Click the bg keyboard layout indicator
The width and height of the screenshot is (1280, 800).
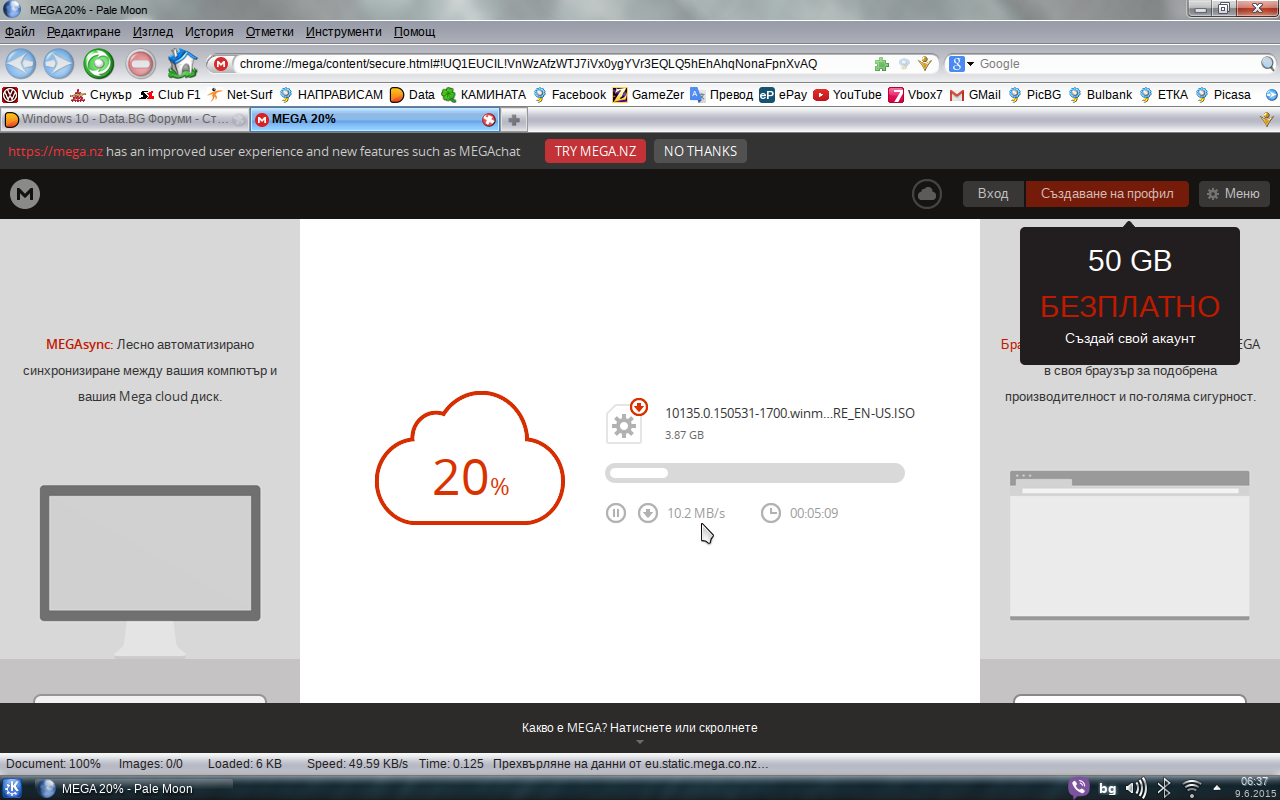pos(1108,788)
